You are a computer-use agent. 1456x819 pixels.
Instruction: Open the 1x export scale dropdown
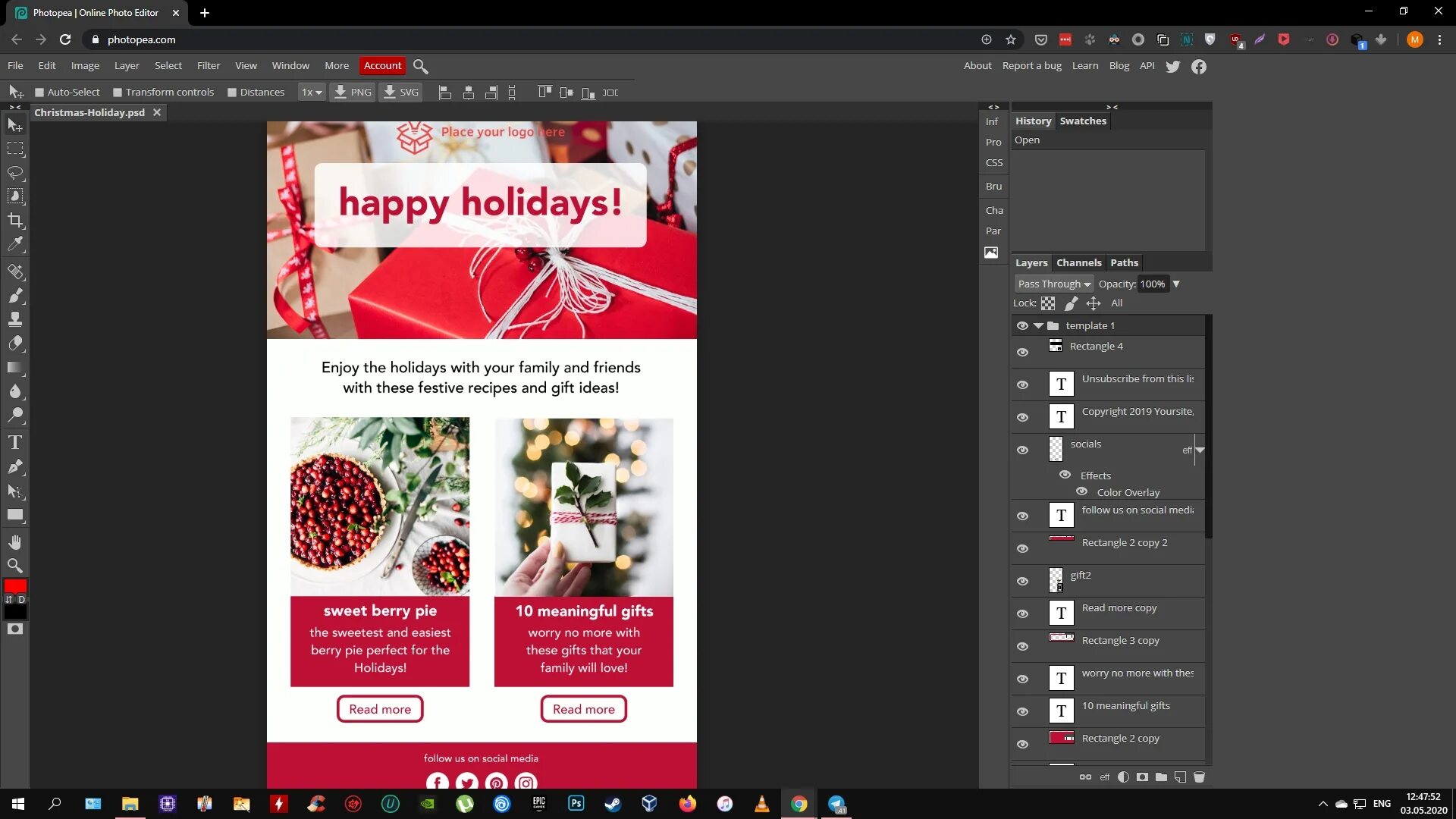click(311, 93)
